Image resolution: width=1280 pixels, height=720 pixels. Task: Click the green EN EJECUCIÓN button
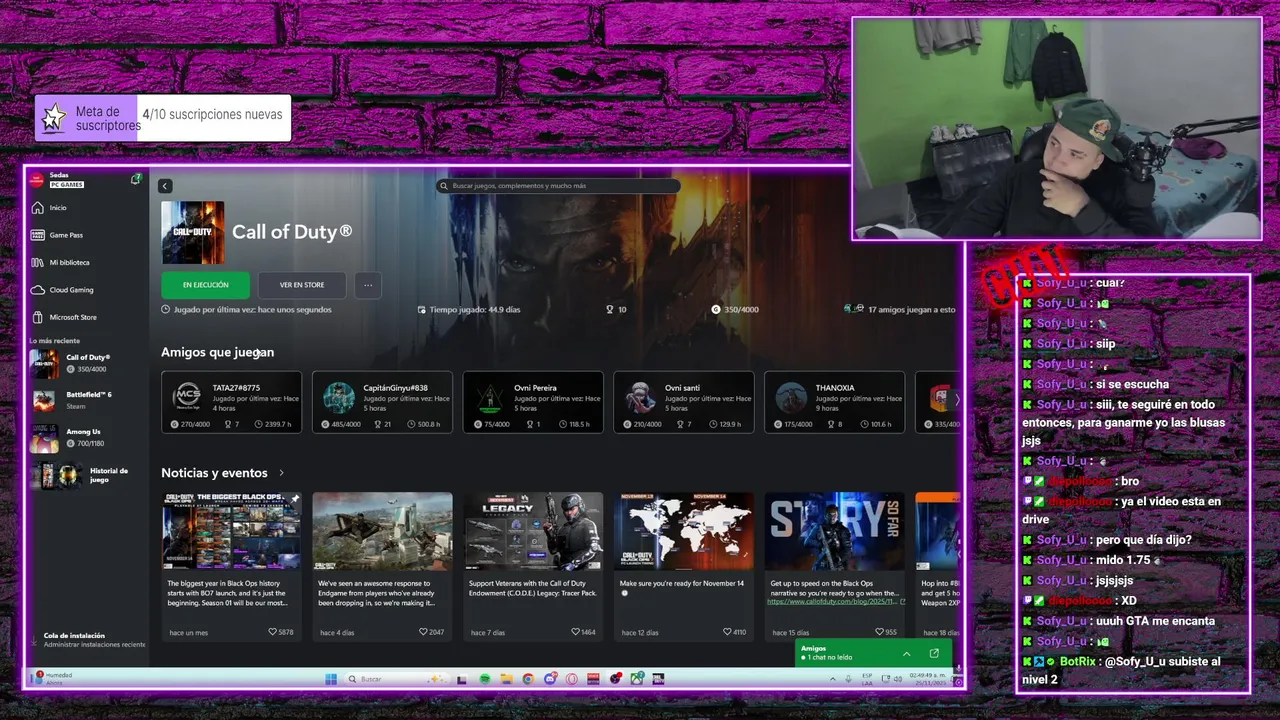[205, 285]
